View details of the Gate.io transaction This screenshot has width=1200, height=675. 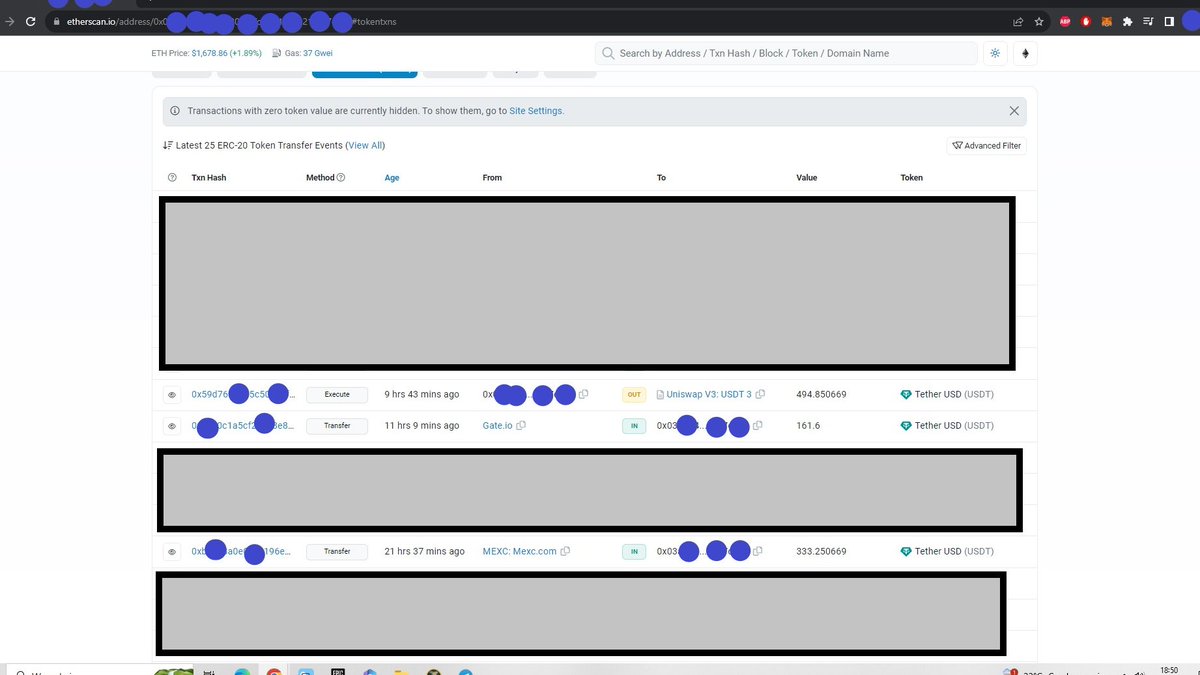coord(172,426)
